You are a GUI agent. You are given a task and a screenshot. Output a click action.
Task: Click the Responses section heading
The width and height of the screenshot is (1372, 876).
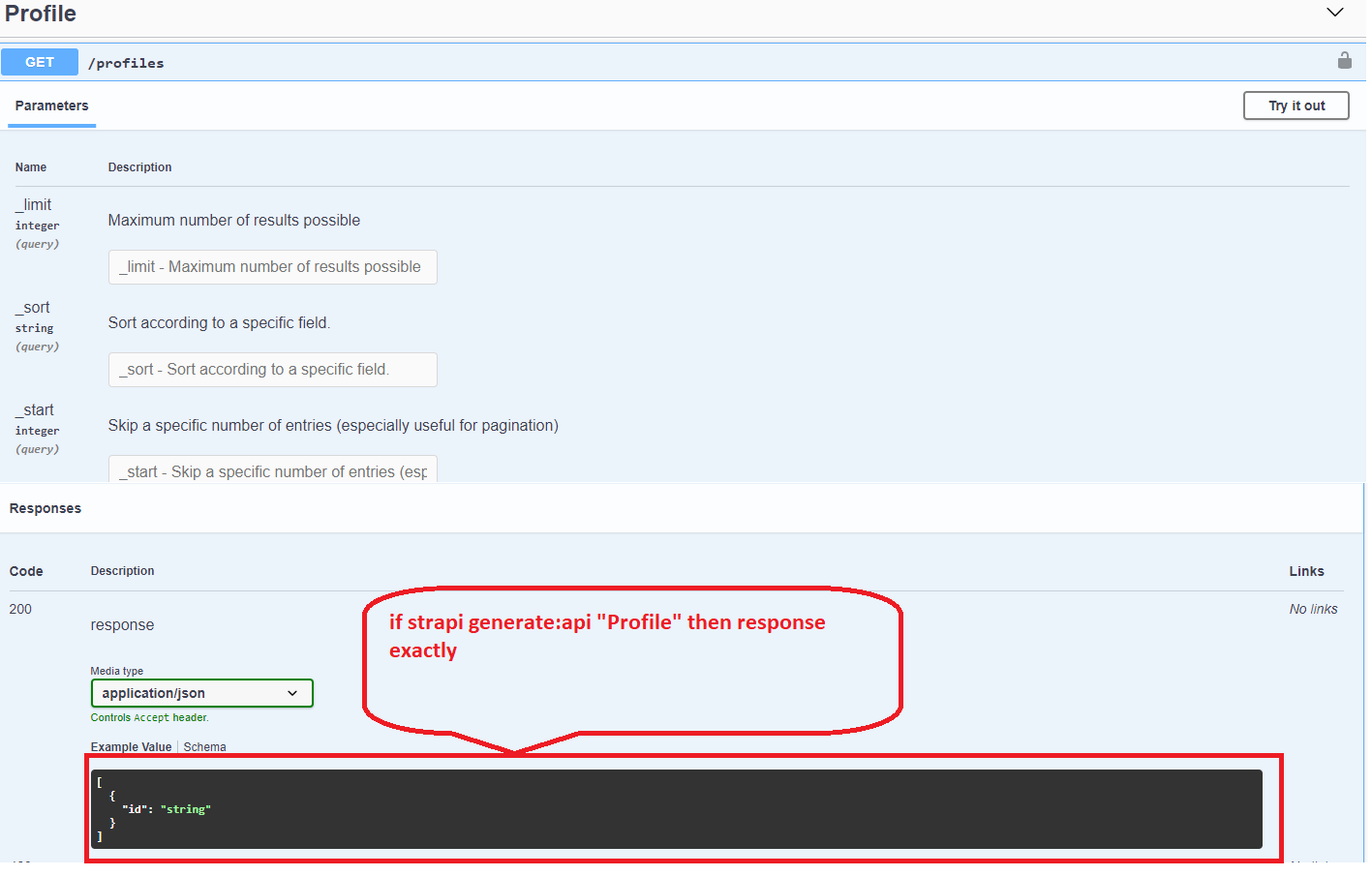click(46, 508)
